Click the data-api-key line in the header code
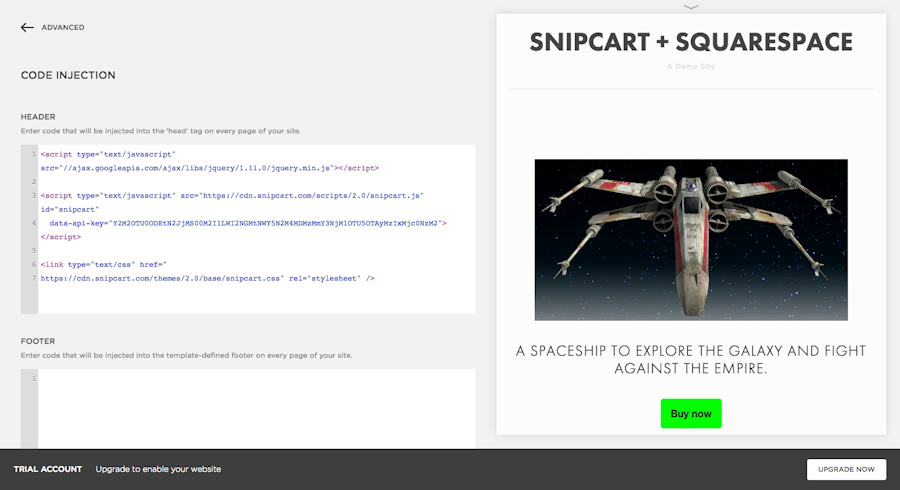Image resolution: width=900 pixels, height=490 pixels. (x=248, y=223)
